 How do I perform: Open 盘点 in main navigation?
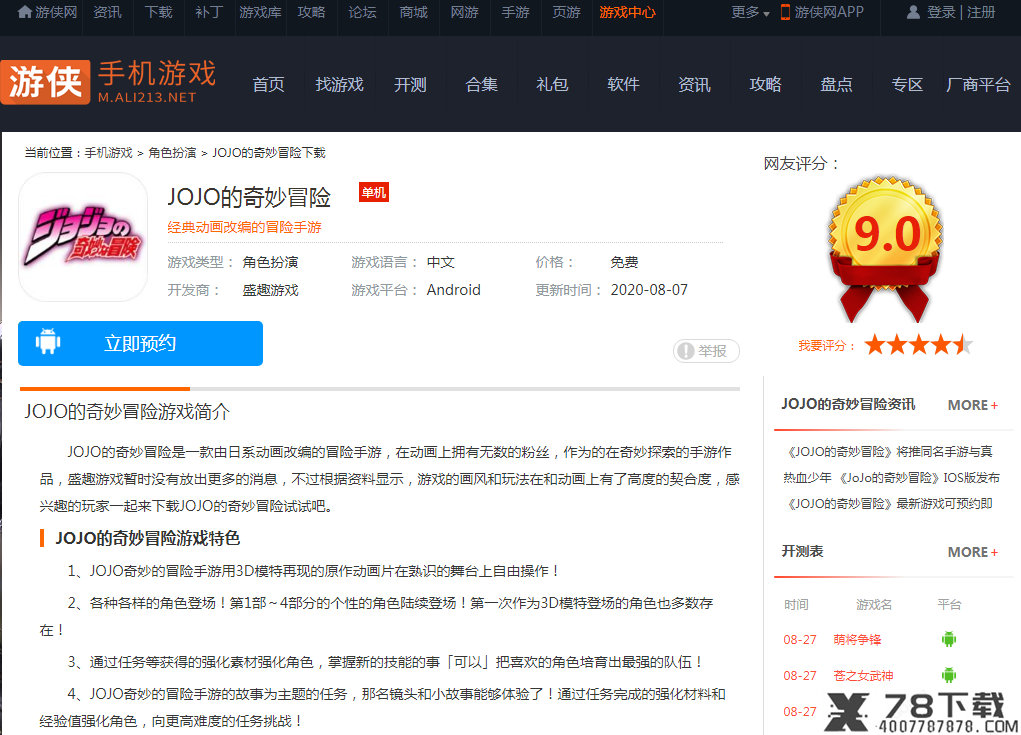[x=836, y=85]
